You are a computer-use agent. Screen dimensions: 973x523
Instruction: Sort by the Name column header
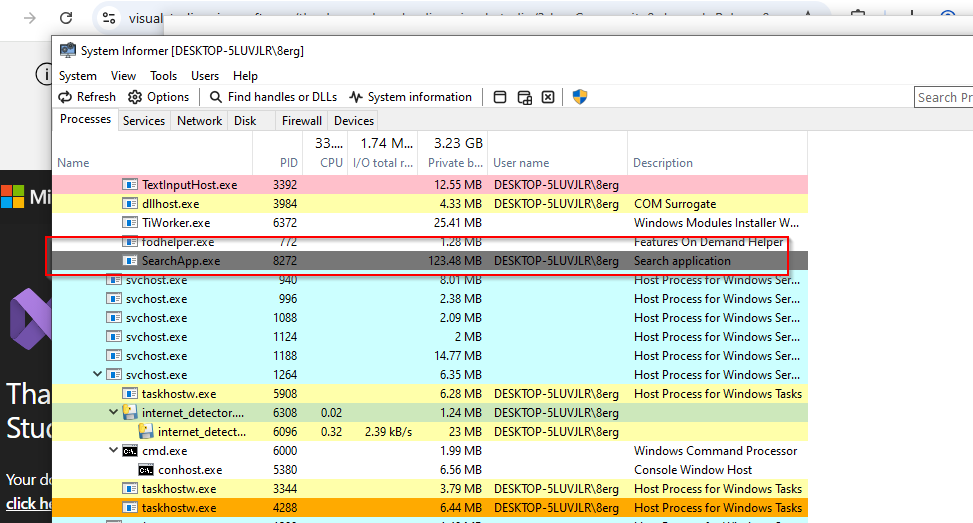click(153, 153)
